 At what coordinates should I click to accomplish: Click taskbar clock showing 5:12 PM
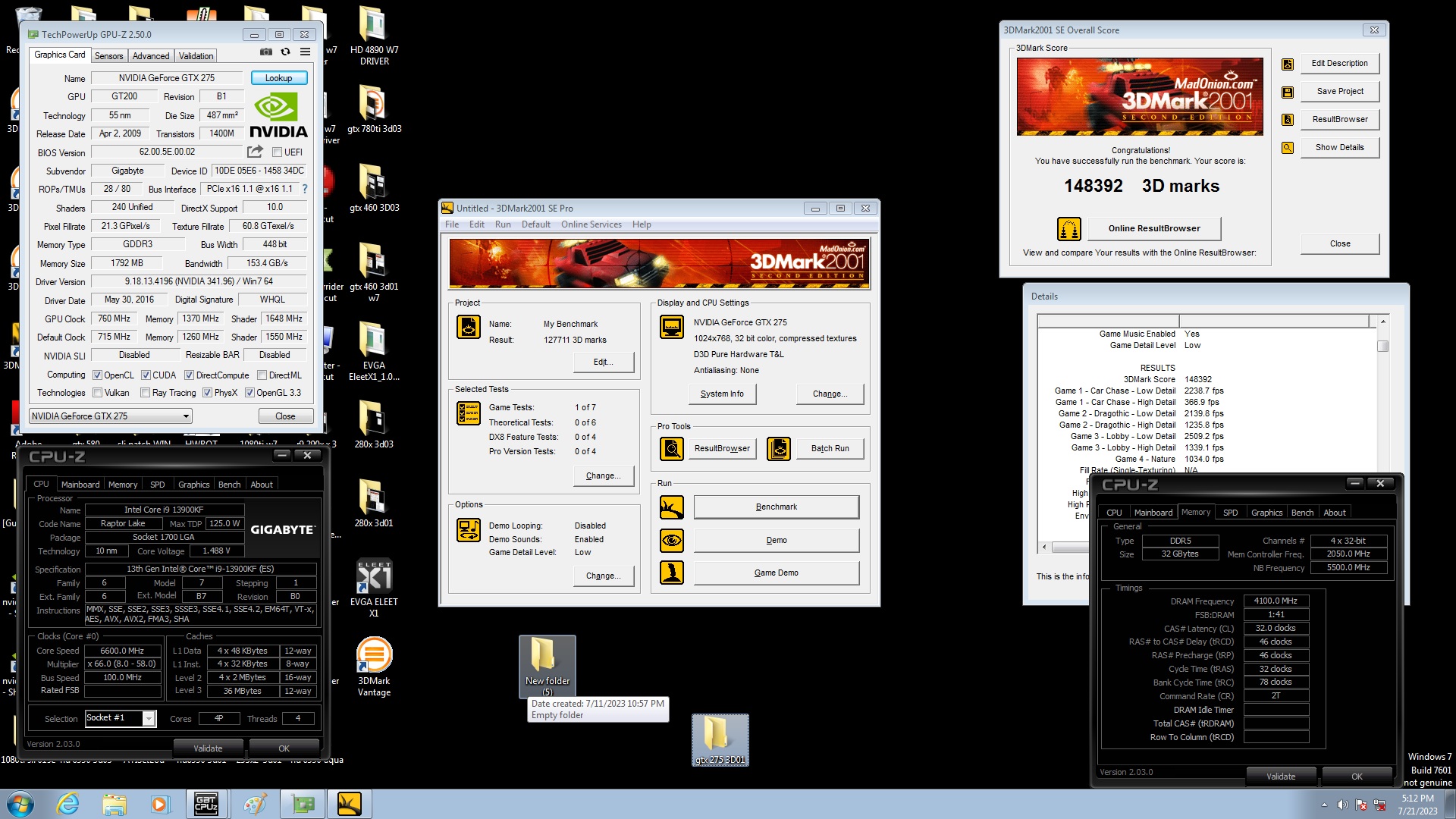tap(1417, 805)
